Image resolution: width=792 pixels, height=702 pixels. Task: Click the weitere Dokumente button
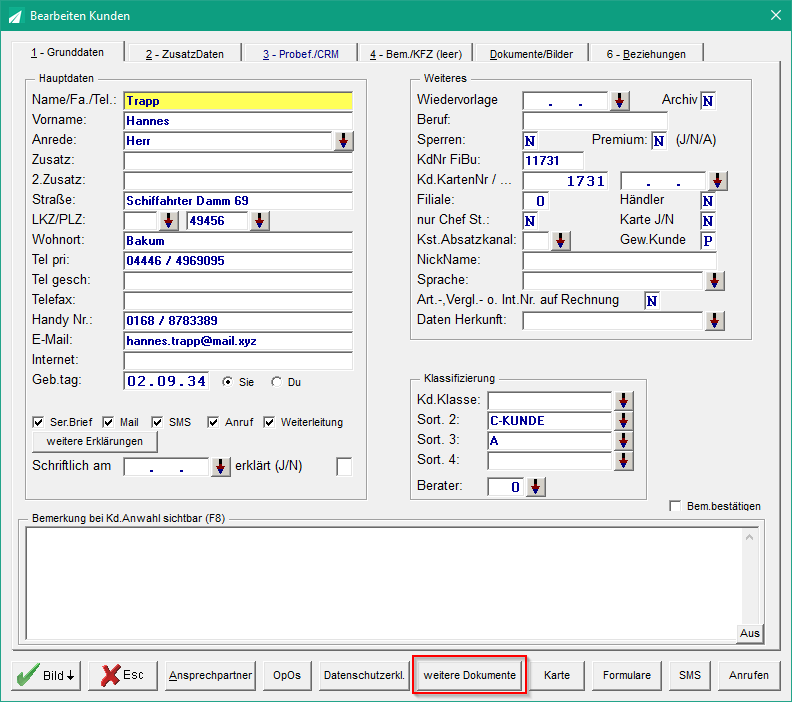click(x=470, y=675)
